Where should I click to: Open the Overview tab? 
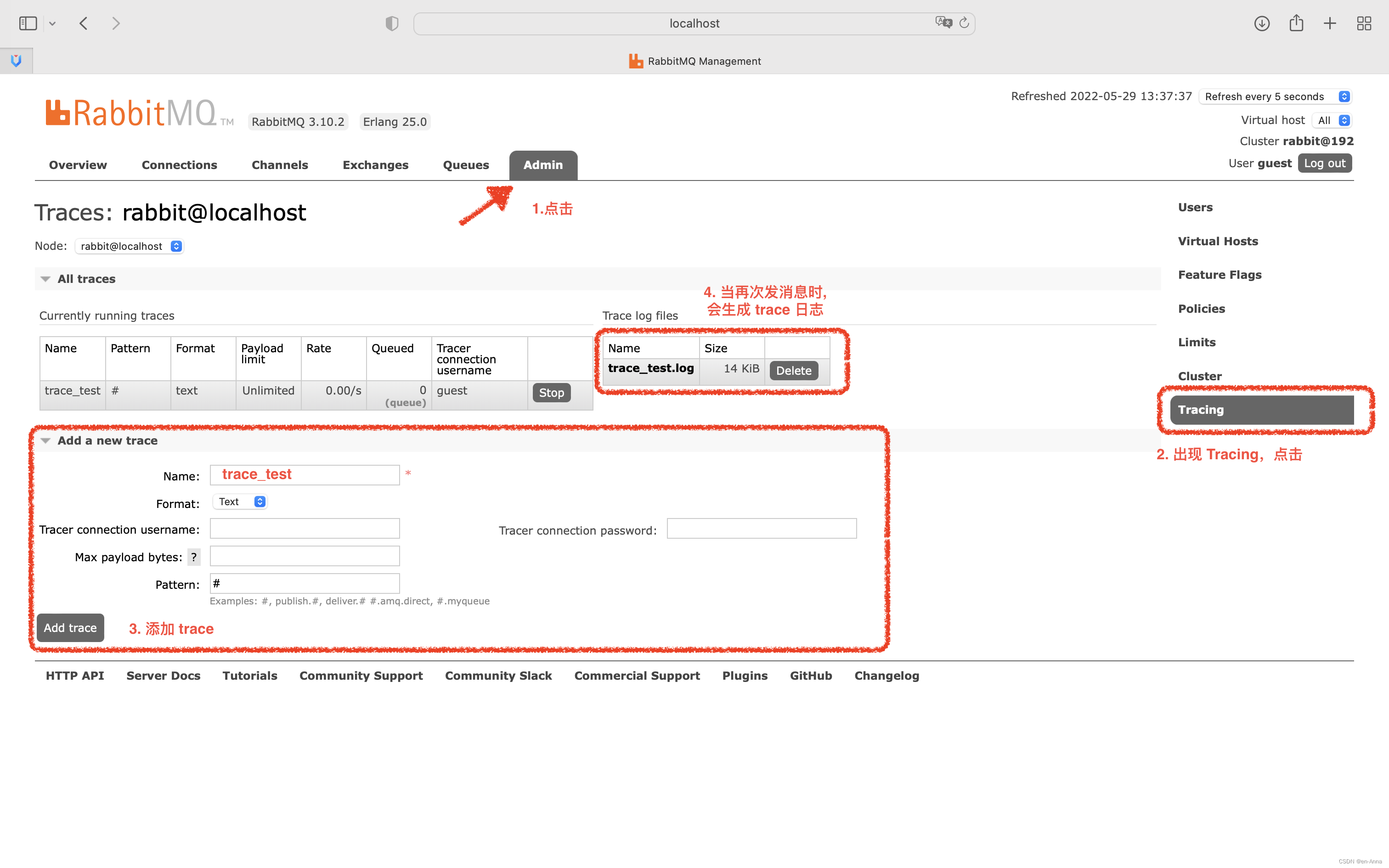78,165
